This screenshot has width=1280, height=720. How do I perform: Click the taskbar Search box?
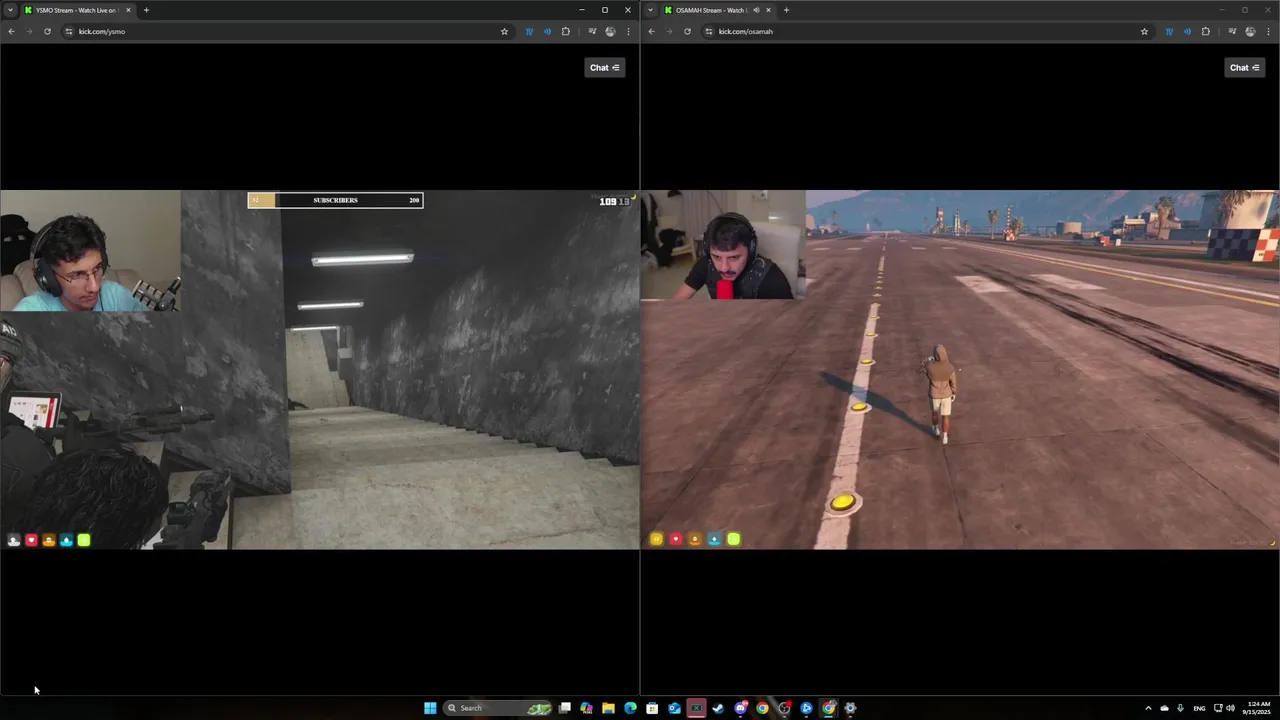point(499,708)
